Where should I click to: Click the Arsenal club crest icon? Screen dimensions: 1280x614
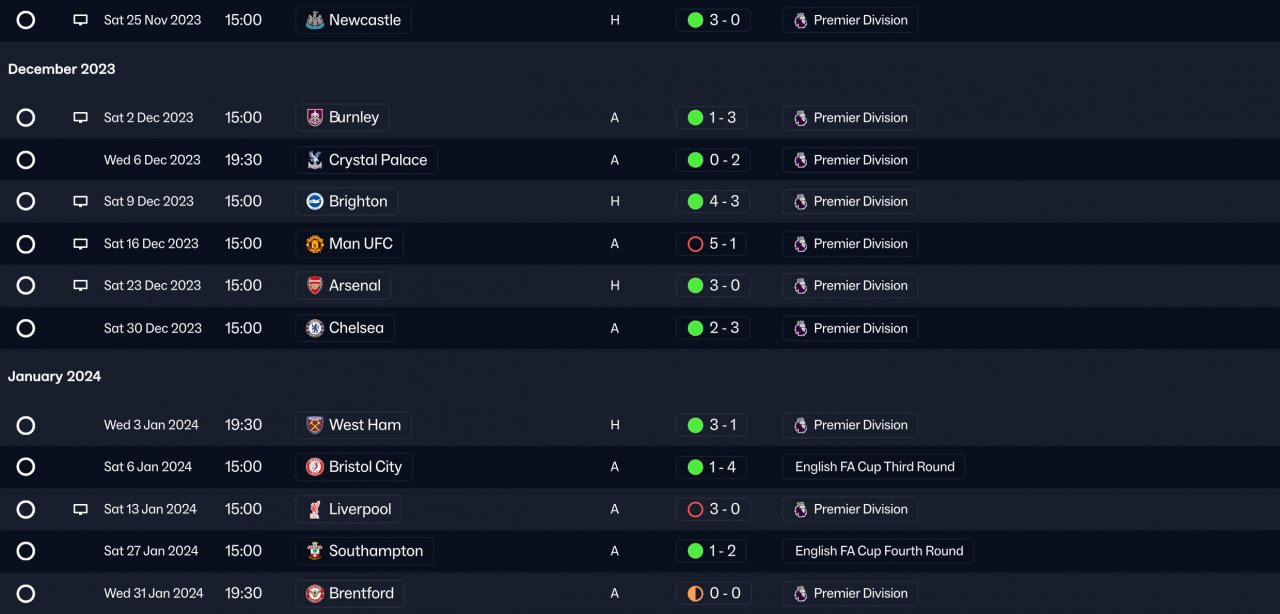pyautogui.click(x=315, y=286)
